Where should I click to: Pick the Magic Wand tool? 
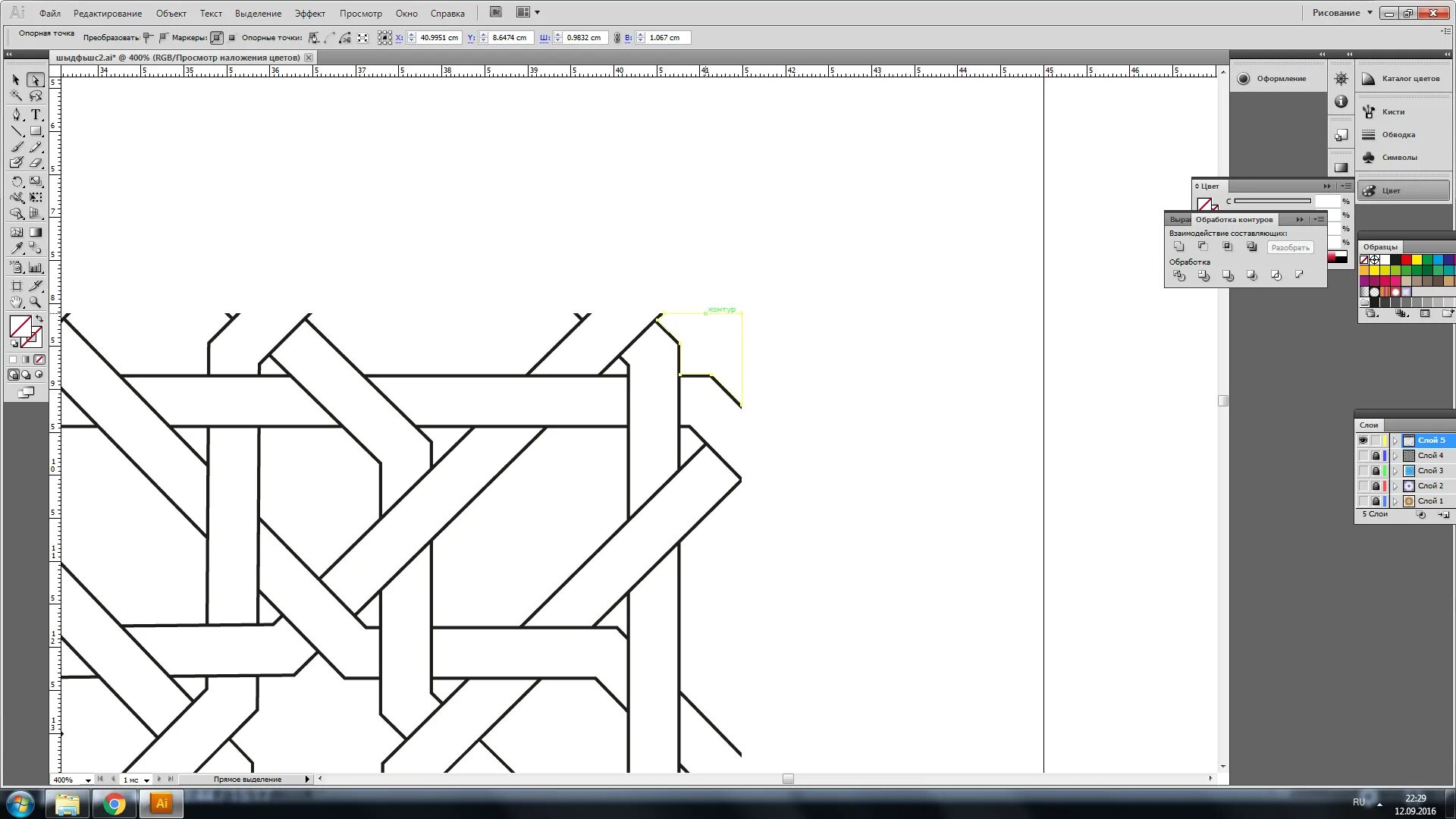[x=16, y=96]
